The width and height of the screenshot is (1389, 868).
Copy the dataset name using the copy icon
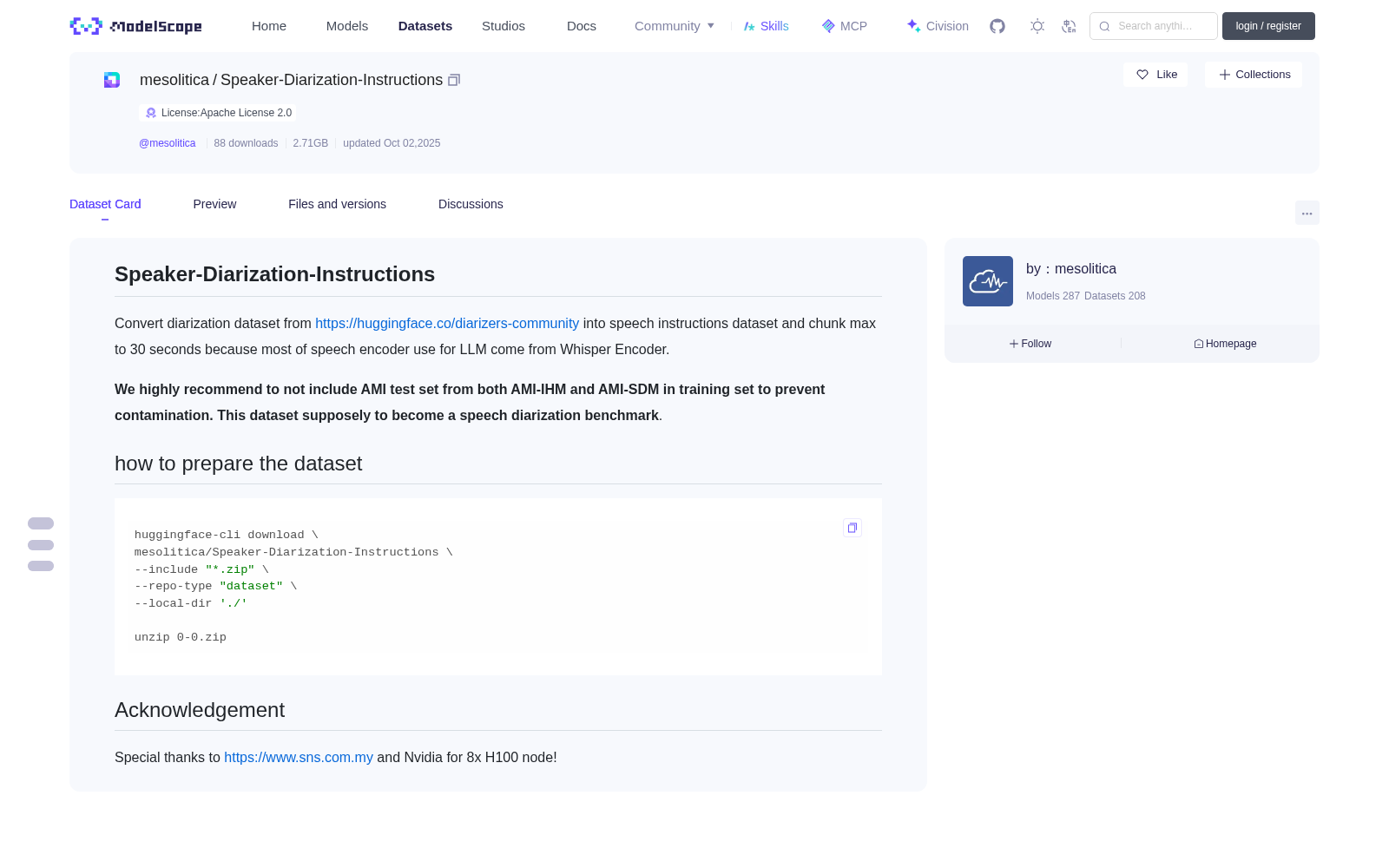[454, 80]
